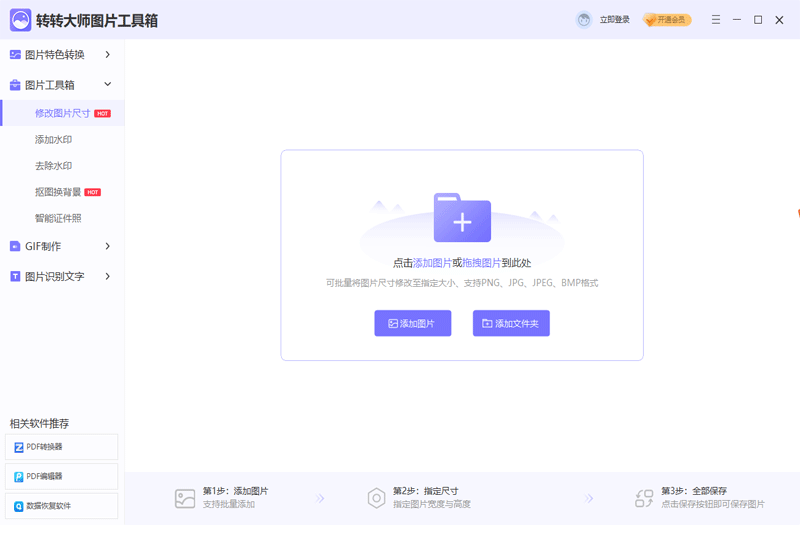Select 修改图片尺寸 menu item
This screenshot has width=800, height=533.
coord(62,113)
